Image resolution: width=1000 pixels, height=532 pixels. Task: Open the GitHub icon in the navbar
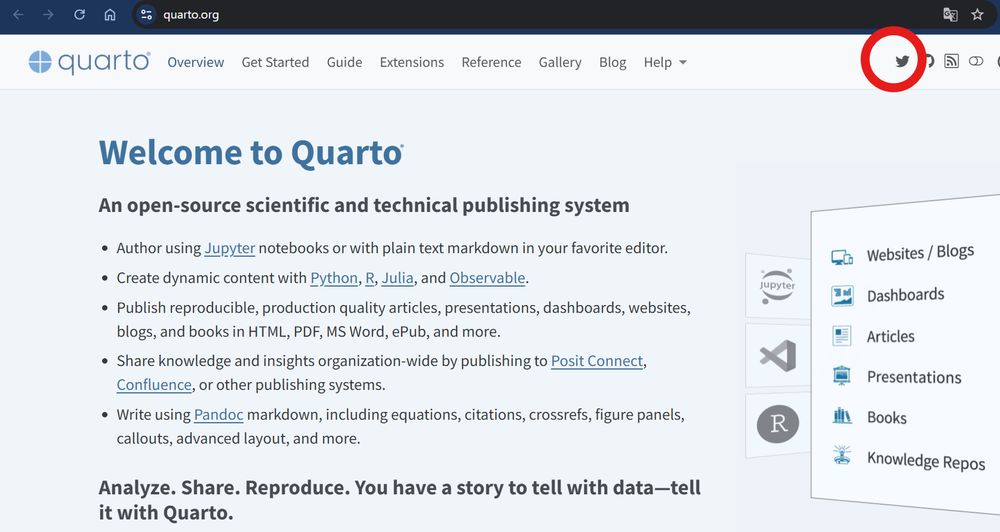[x=929, y=61]
